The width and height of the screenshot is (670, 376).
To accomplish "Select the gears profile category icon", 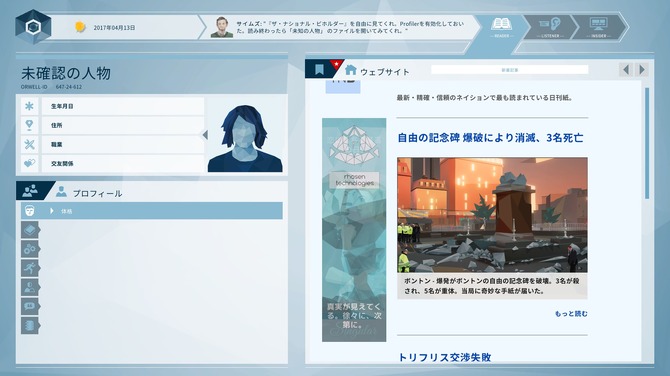I will [x=30, y=249].
